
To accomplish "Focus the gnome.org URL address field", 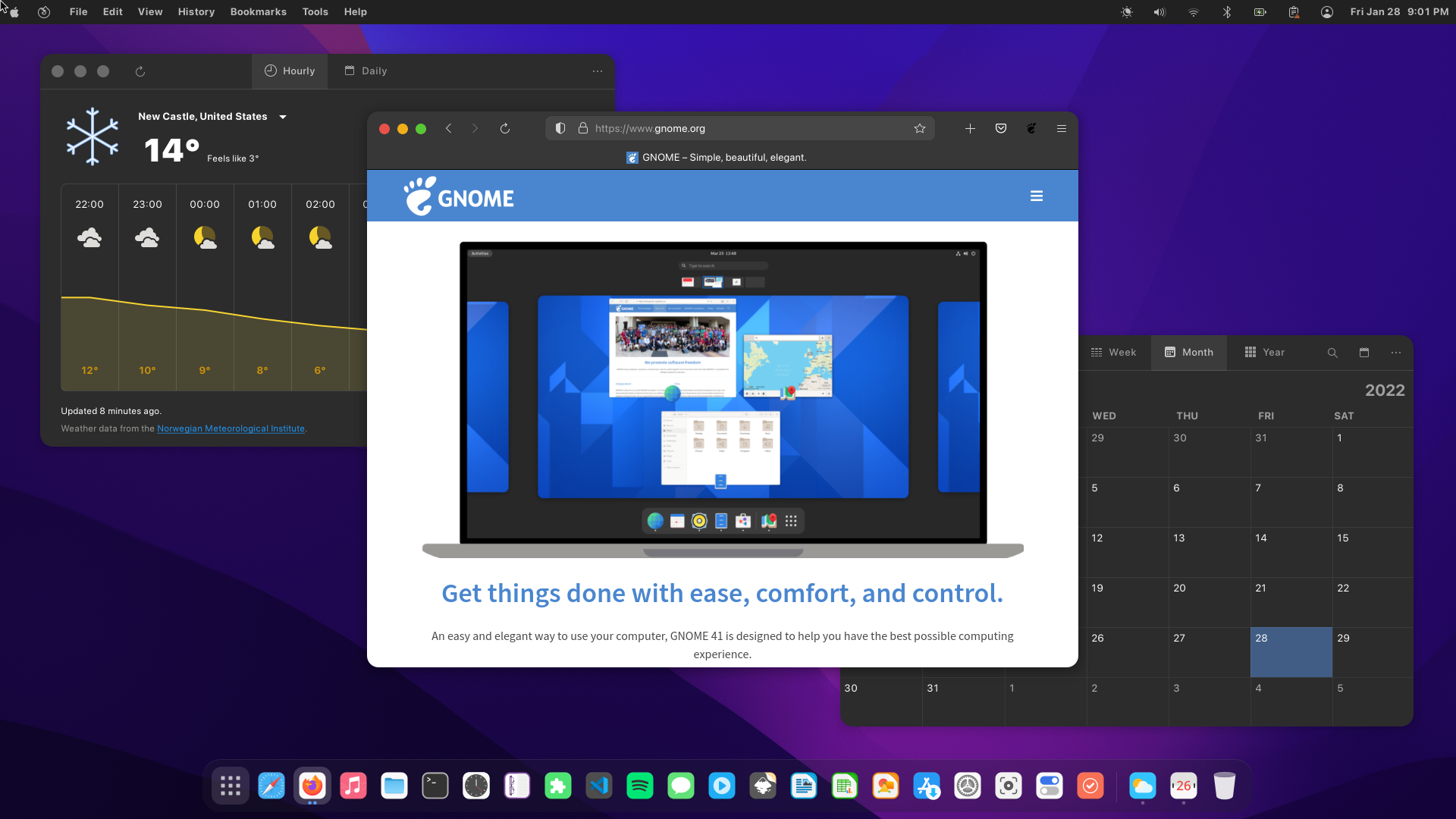I will (739, 129).
